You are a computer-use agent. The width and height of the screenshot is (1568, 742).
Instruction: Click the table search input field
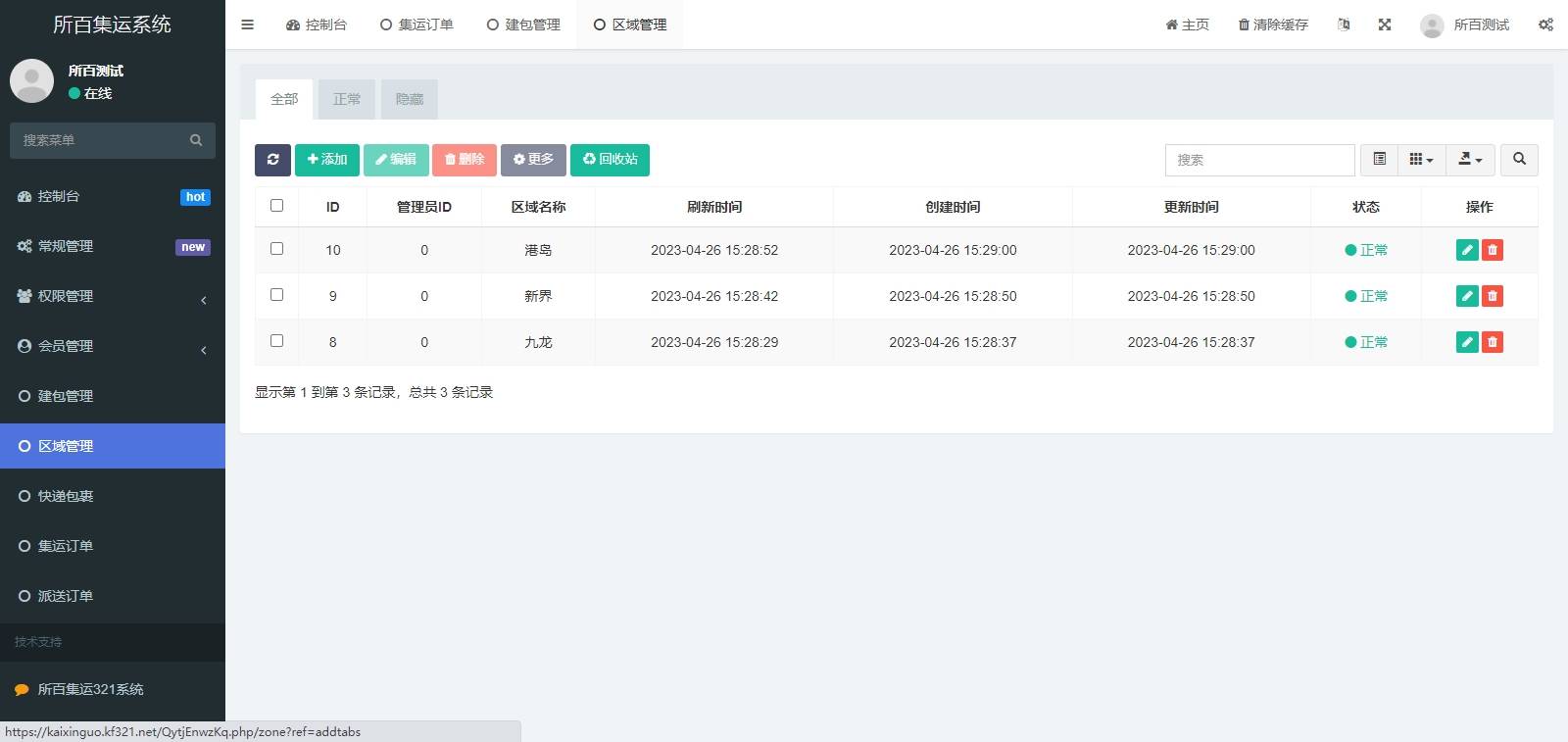click(x=1259, y=160)
